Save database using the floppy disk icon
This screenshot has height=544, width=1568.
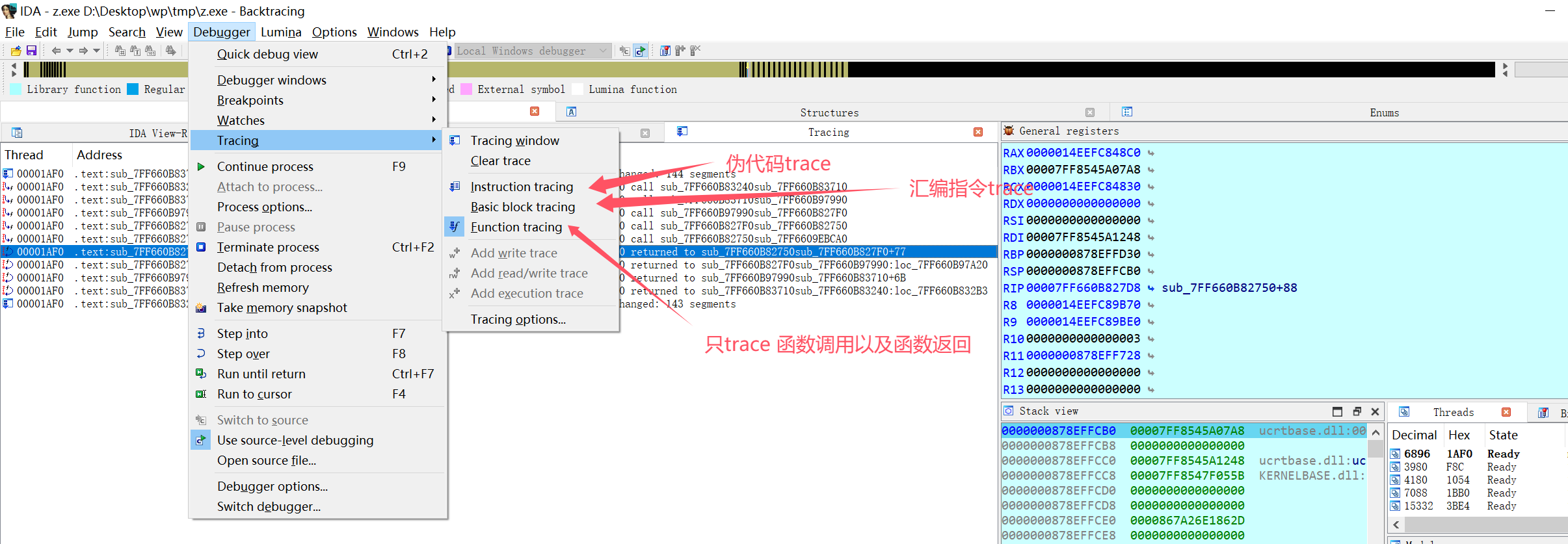(31, 51)
